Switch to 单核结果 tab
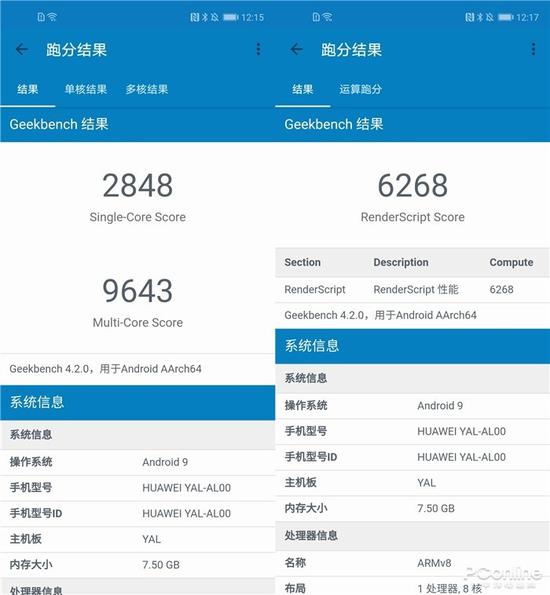 (x=86, y=90)
